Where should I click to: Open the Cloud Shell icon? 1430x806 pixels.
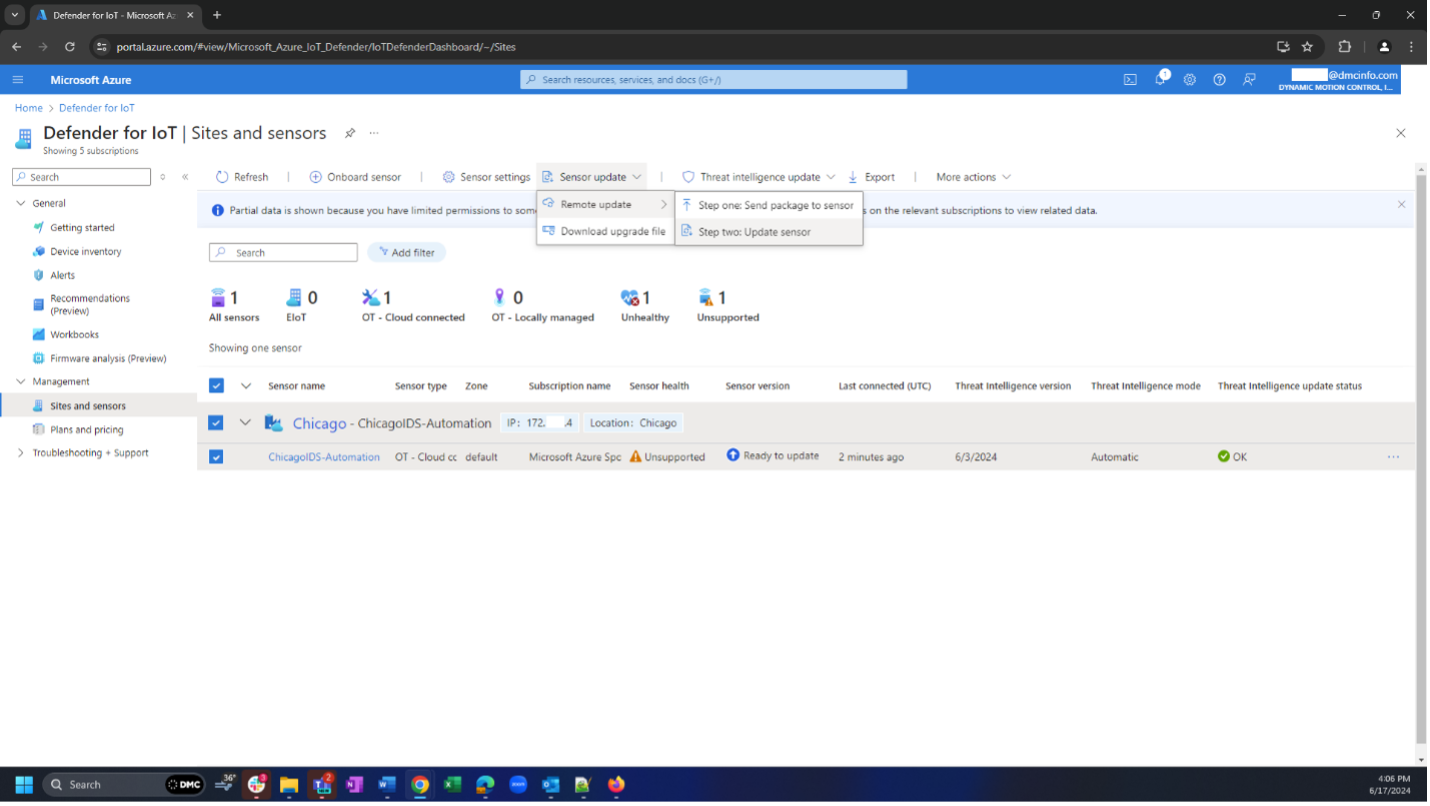[x=1130, y=80]
